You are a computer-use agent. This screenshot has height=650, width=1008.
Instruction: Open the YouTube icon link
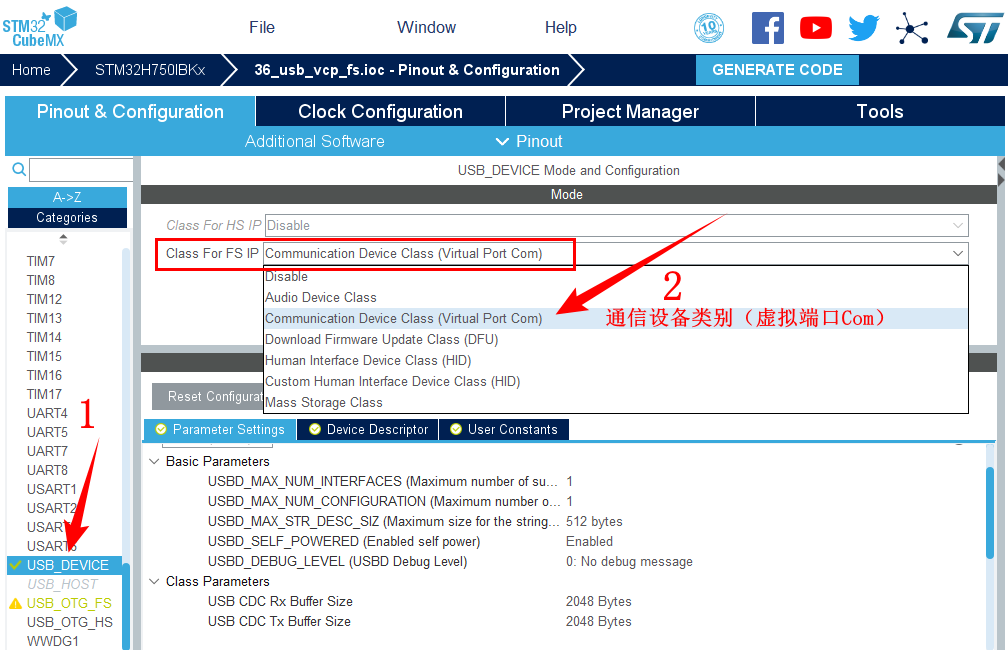click(x=815, y=28)
